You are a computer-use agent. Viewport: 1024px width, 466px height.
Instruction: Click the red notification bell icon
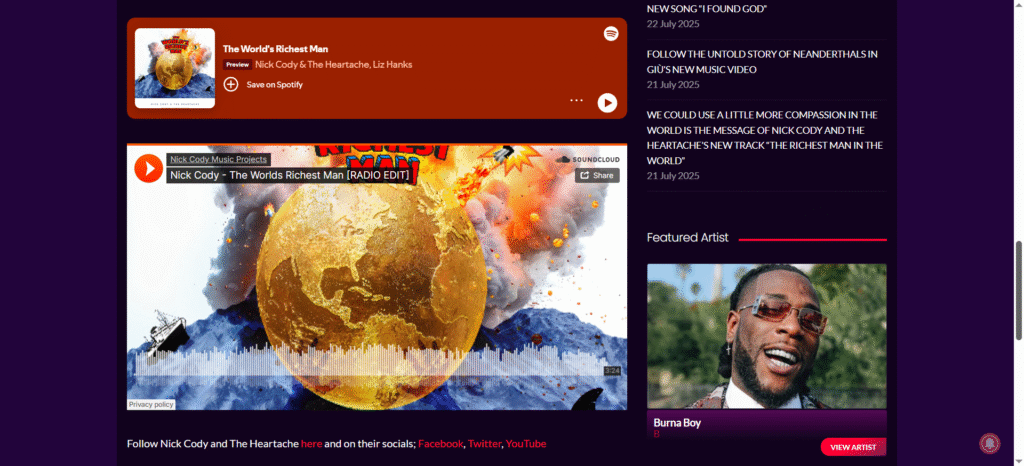point(989,443)
